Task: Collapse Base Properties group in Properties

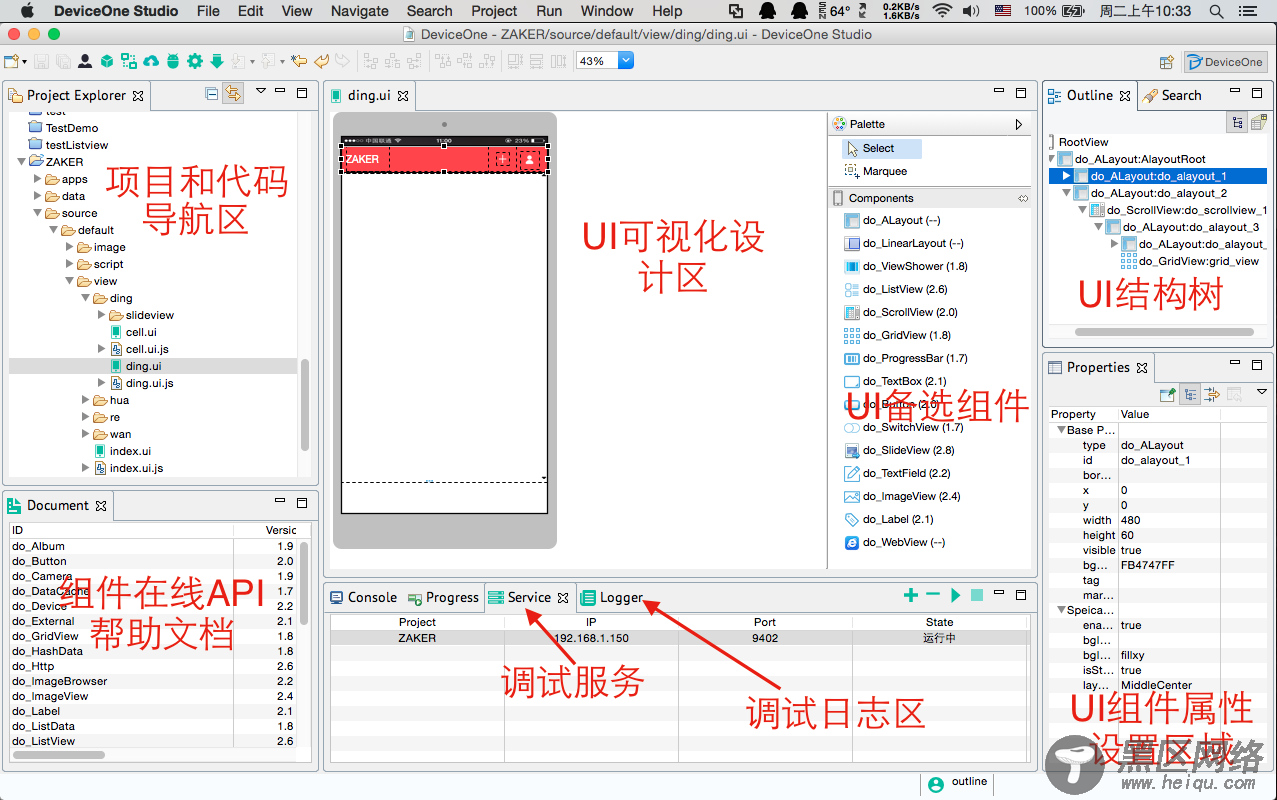Action: coord(1061,430)
